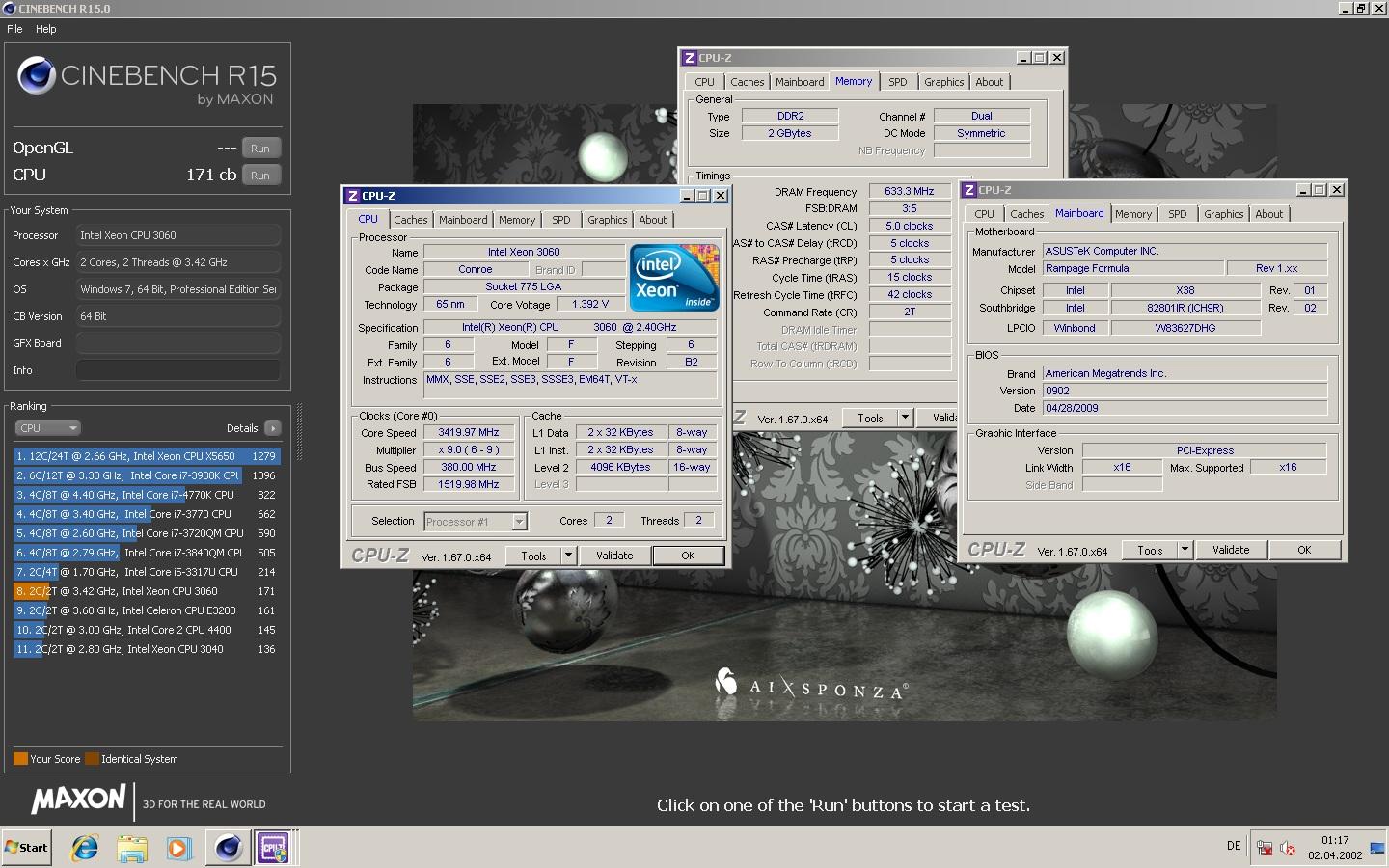Click Validate in CPU-Z CPU window

tap(614, 556)
